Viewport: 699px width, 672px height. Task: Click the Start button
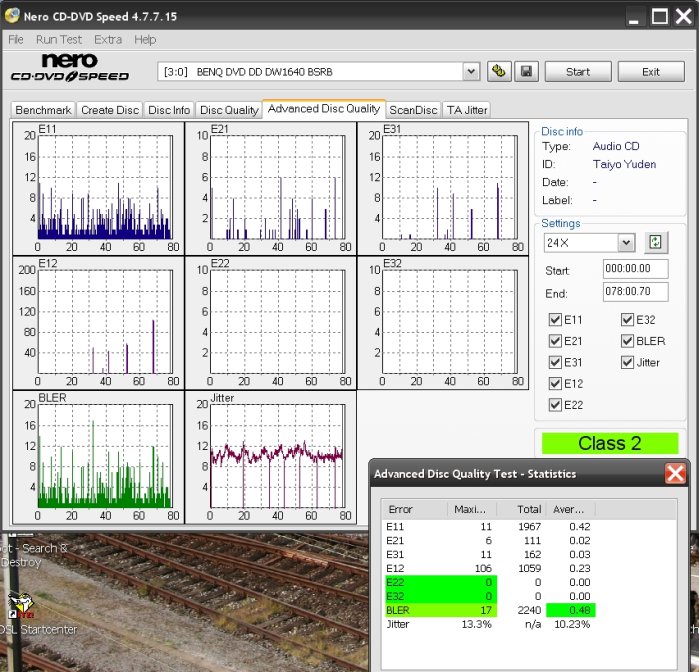tap(578, 72)
